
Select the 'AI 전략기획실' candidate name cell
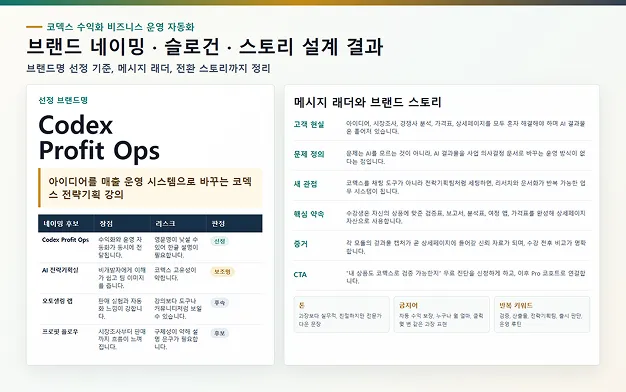click(x=60, y=270)
